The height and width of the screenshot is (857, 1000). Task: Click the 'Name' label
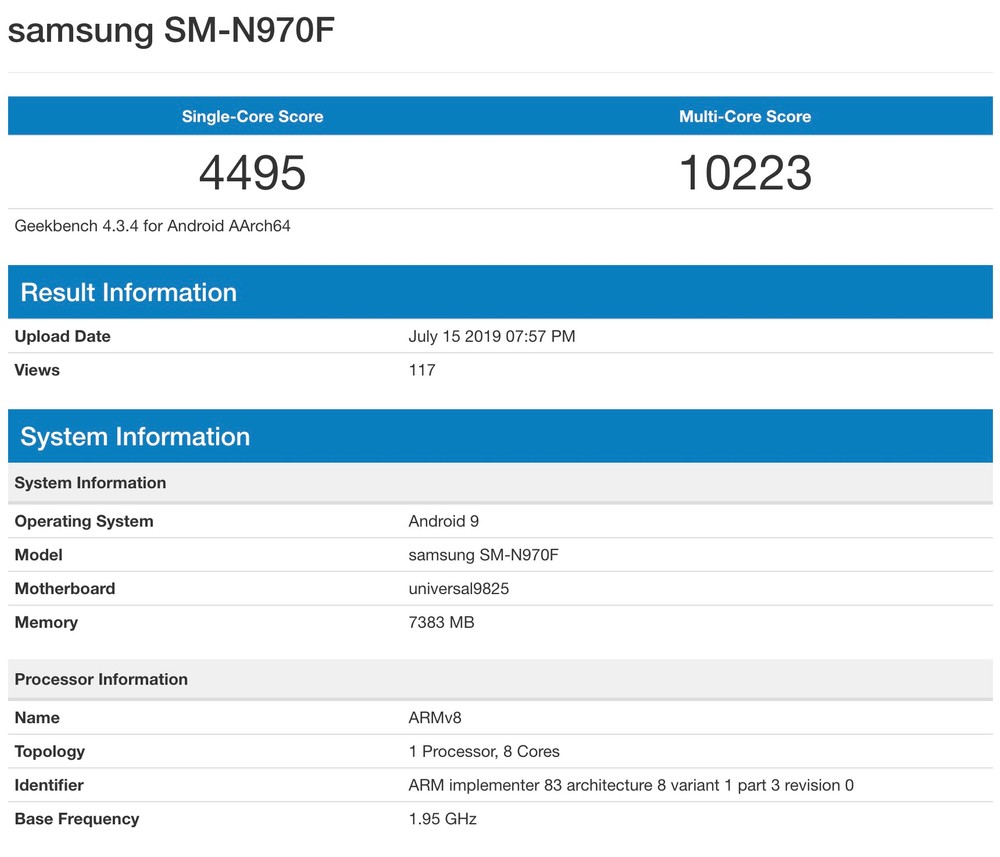coord(37,717)
